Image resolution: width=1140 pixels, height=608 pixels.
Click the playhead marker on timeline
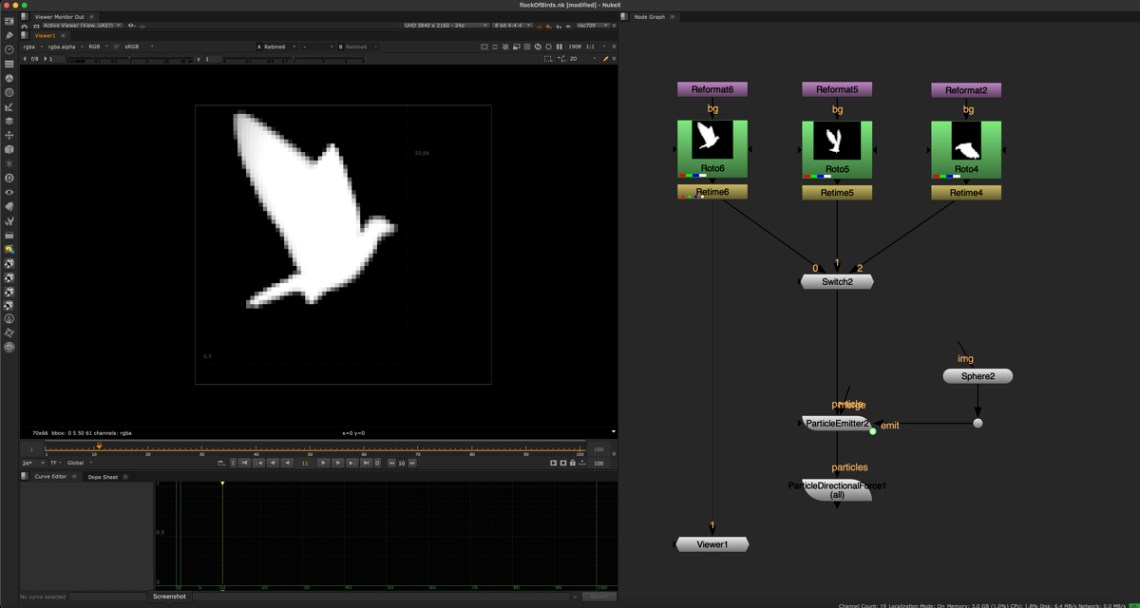pos(98,446)
